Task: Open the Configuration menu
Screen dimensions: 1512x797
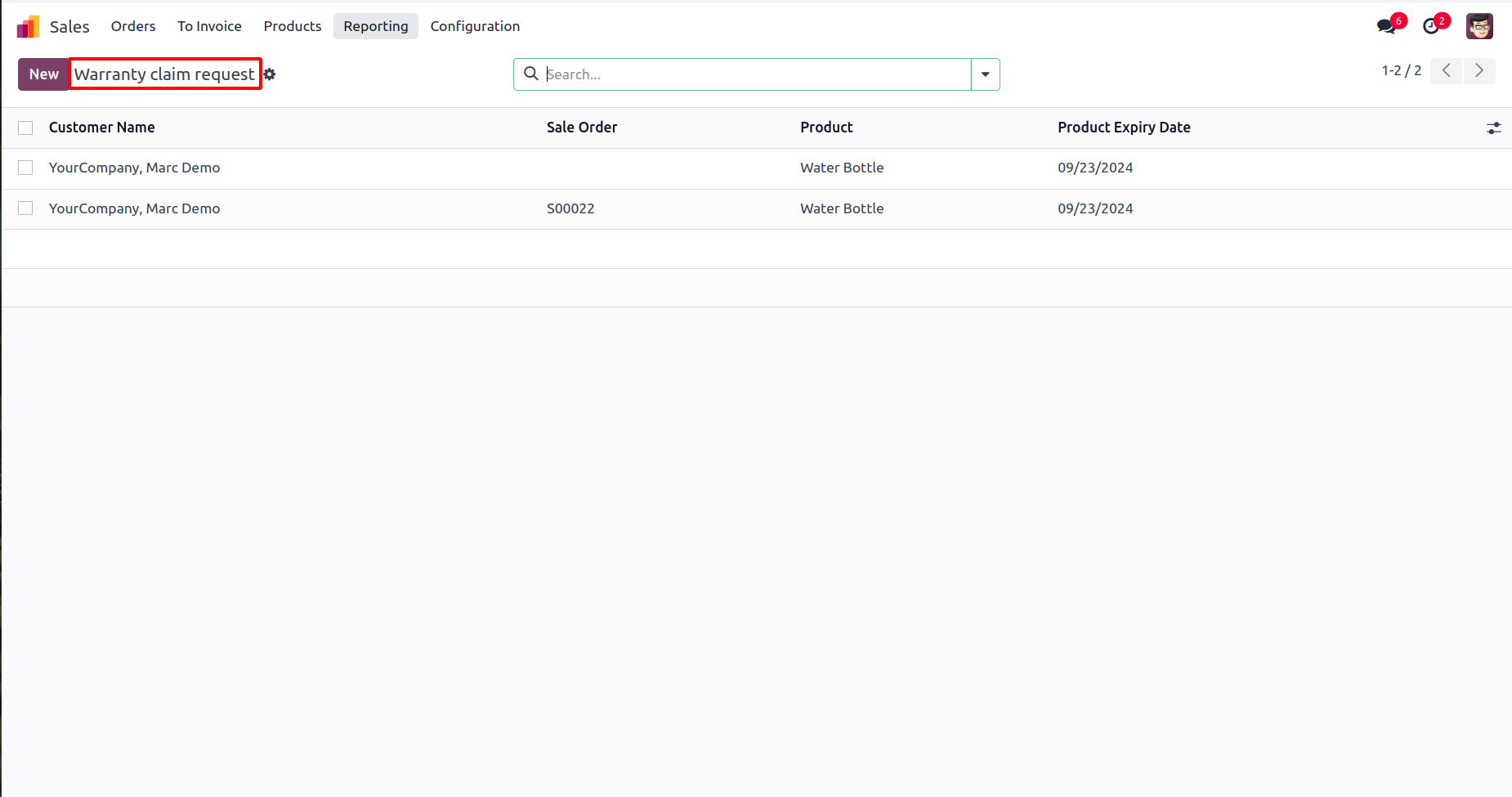Action: tap(475, 26)
